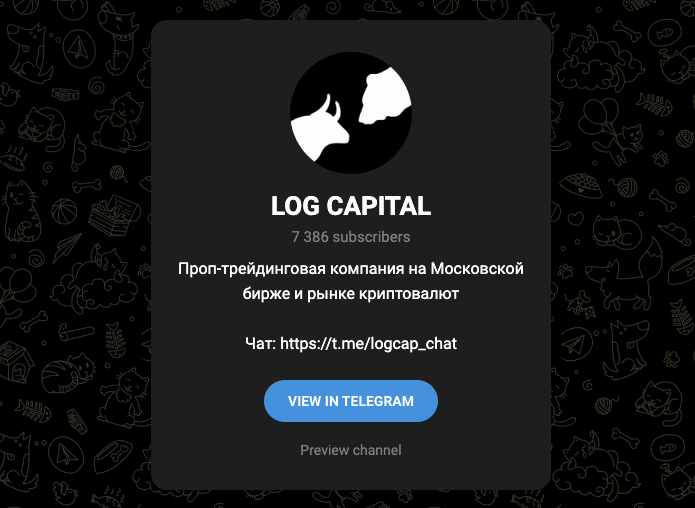Click the paw print doodle under balloons

point(660,158)
